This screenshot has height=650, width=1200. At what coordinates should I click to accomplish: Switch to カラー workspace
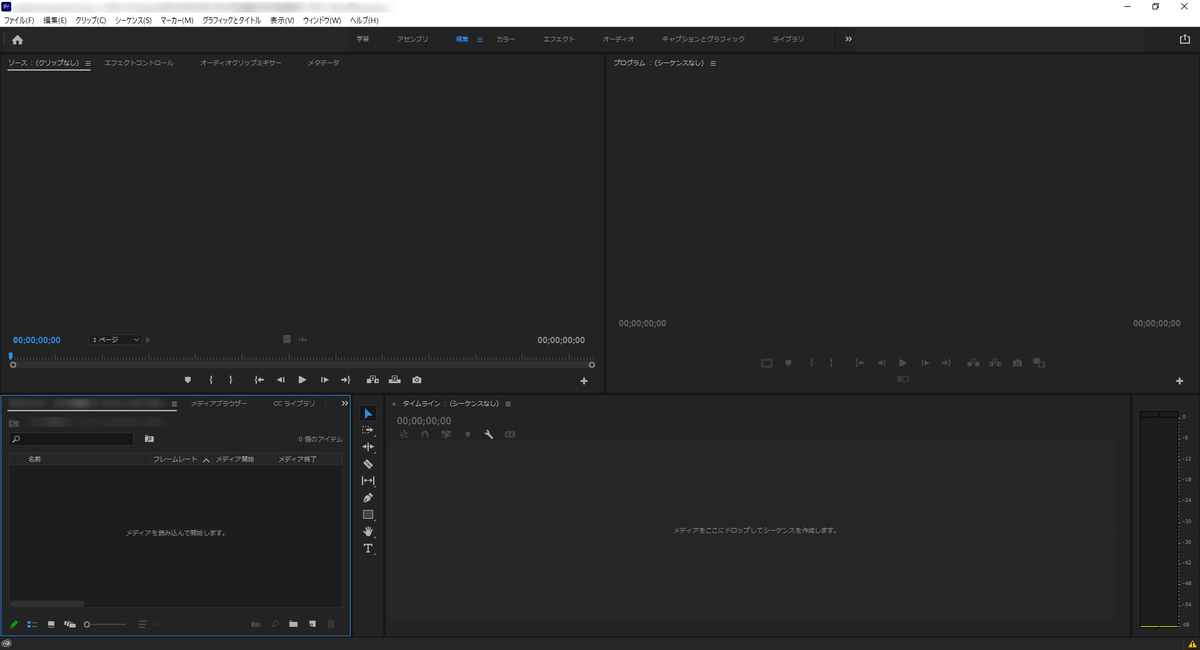click(506, 39)
